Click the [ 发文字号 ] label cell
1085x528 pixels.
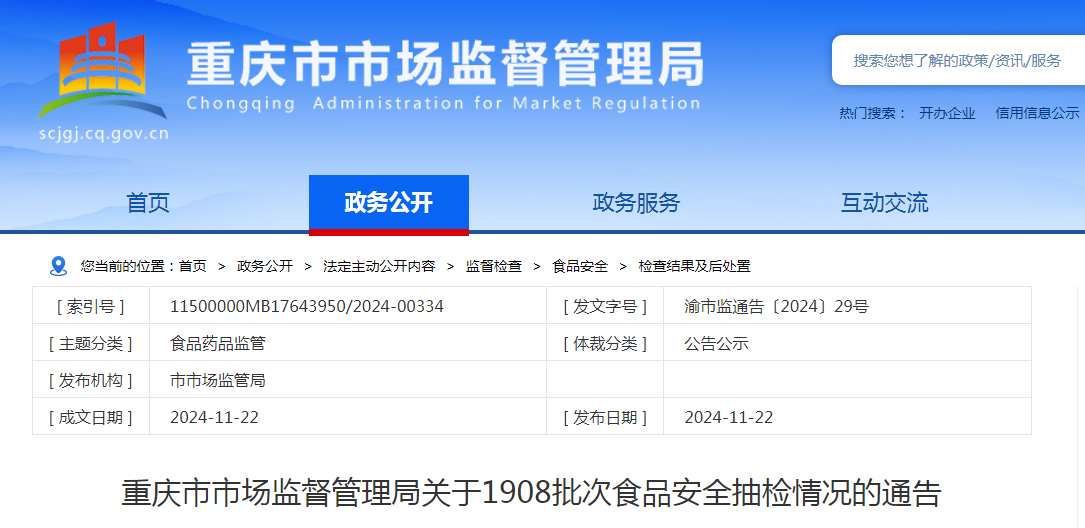[605, 306]
